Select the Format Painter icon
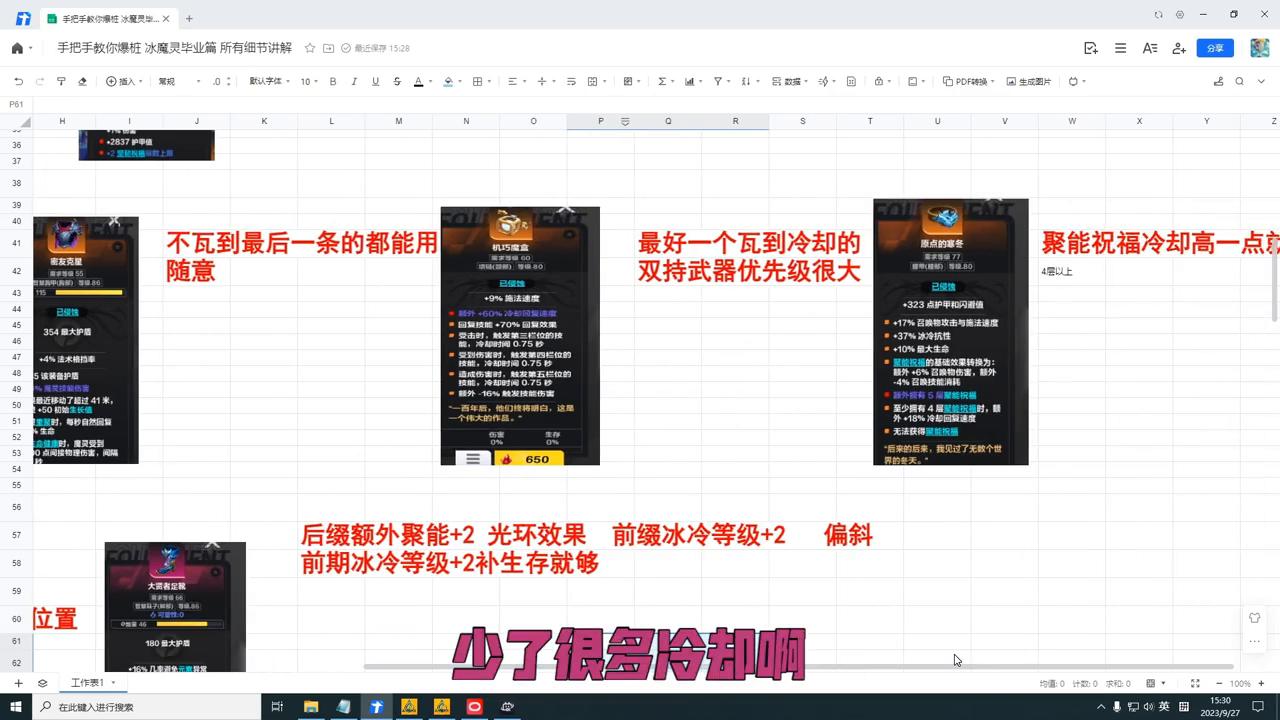The height and width of the screenshot is (720, 1280). click(x=60, y=81)
